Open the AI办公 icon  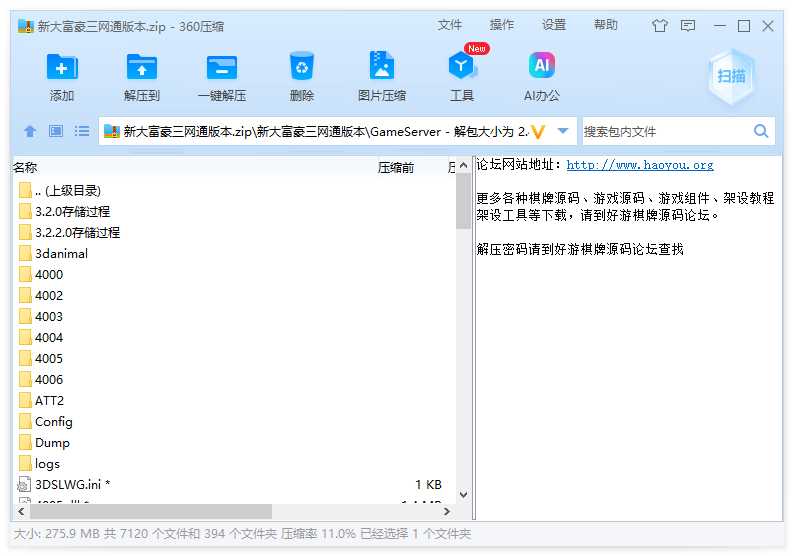point(542,65)
